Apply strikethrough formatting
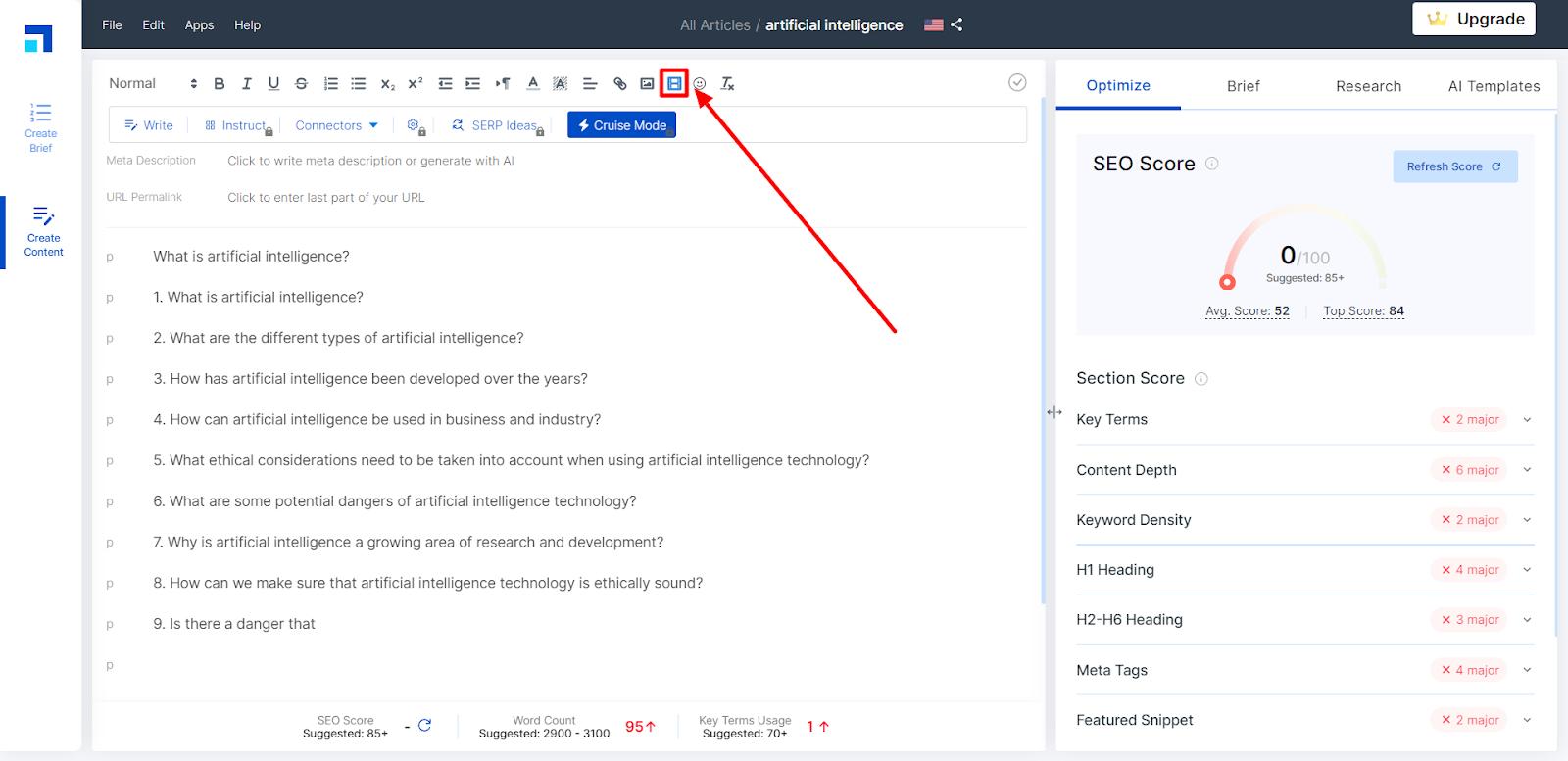 [301, 84]
